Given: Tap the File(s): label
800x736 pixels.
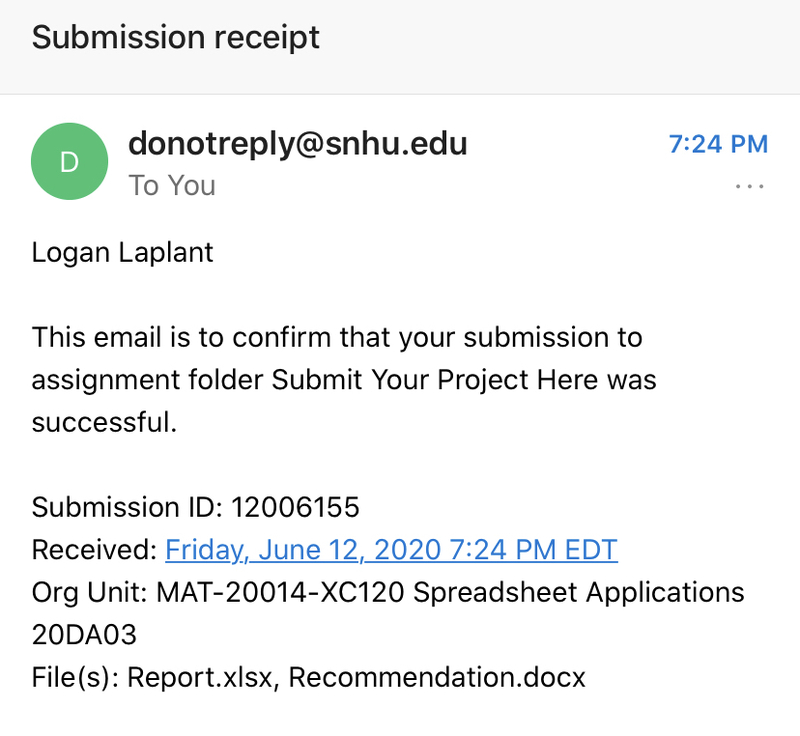Looking at the screenshot, I should (x=76, y=677).
